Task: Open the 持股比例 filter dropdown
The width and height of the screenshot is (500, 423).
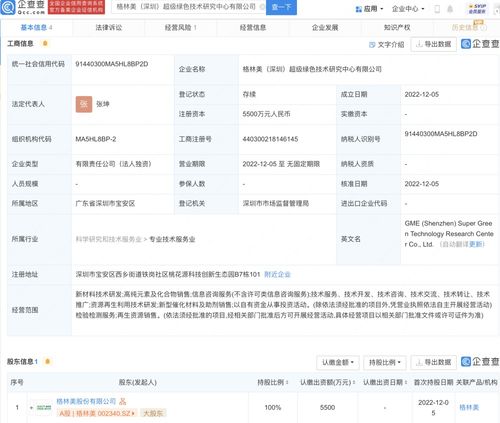Action: click(385, 362)
